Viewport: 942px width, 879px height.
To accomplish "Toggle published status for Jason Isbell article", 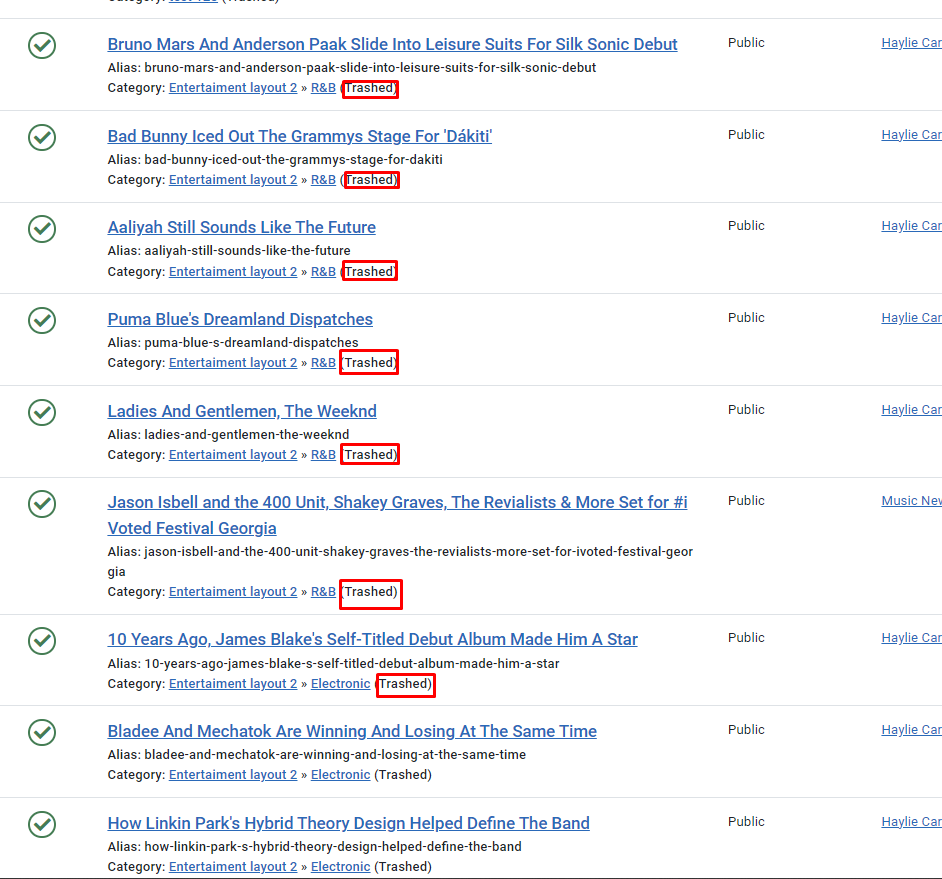I will (42, 503).
